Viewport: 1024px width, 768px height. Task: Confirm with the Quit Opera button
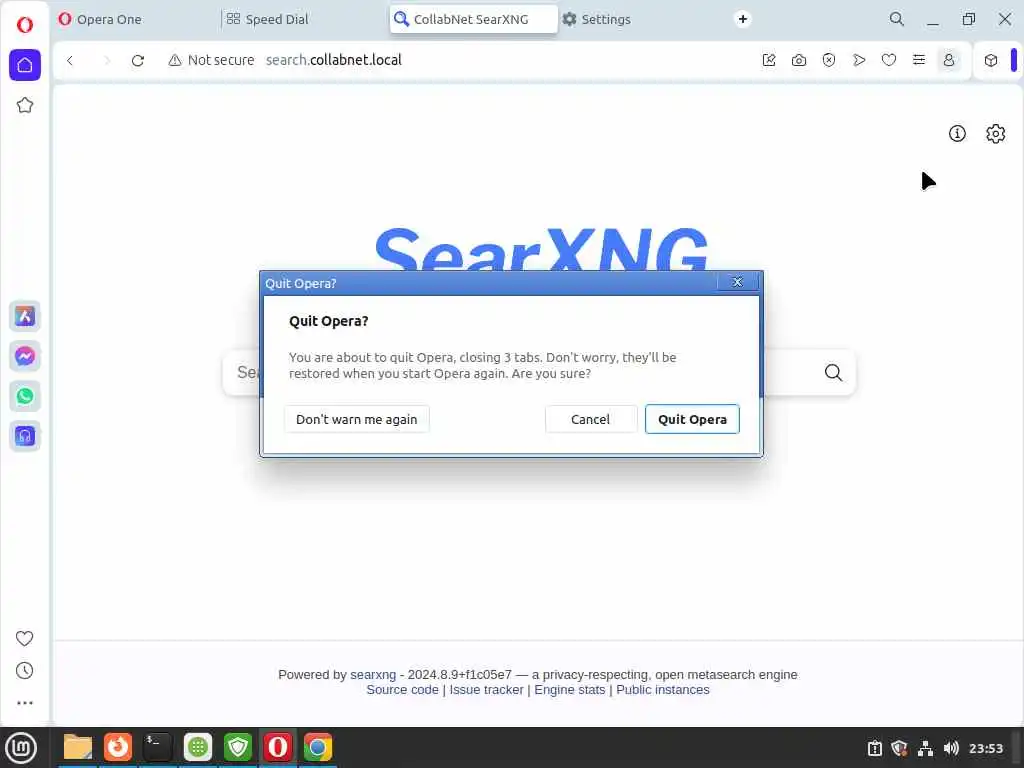pyautogui.click(x=692, y=419)
